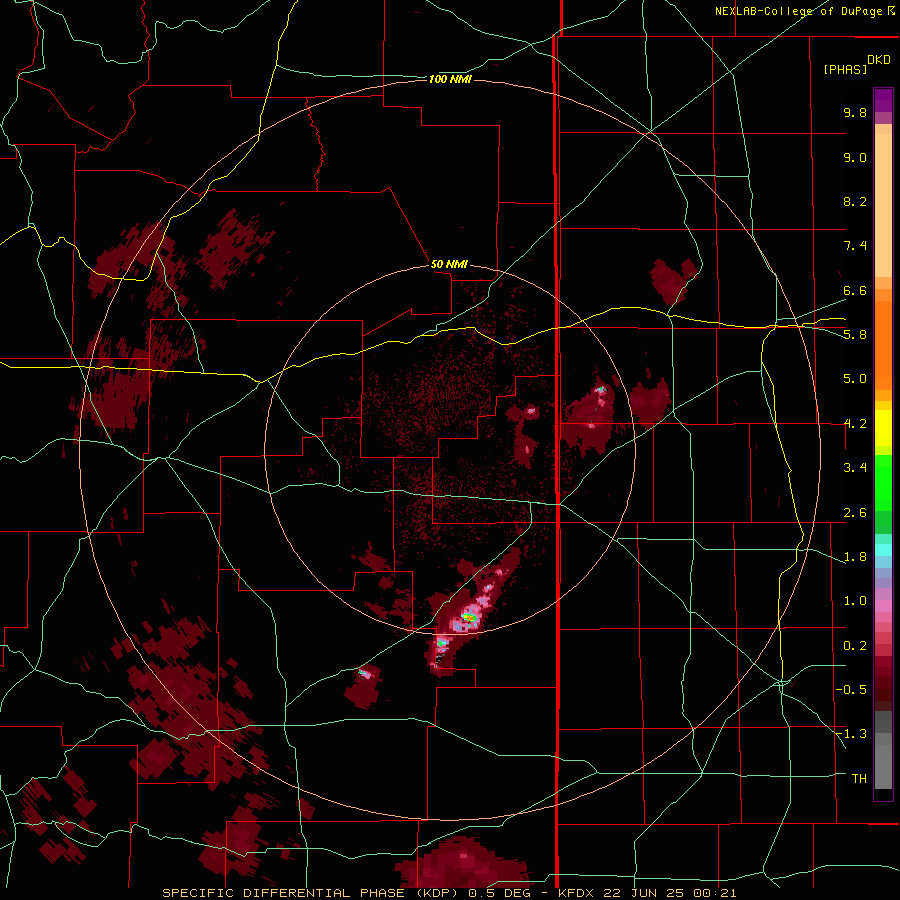Click the 5.0 scale value
This screenshot has height=900, width=900.
[x=855, y=379]
